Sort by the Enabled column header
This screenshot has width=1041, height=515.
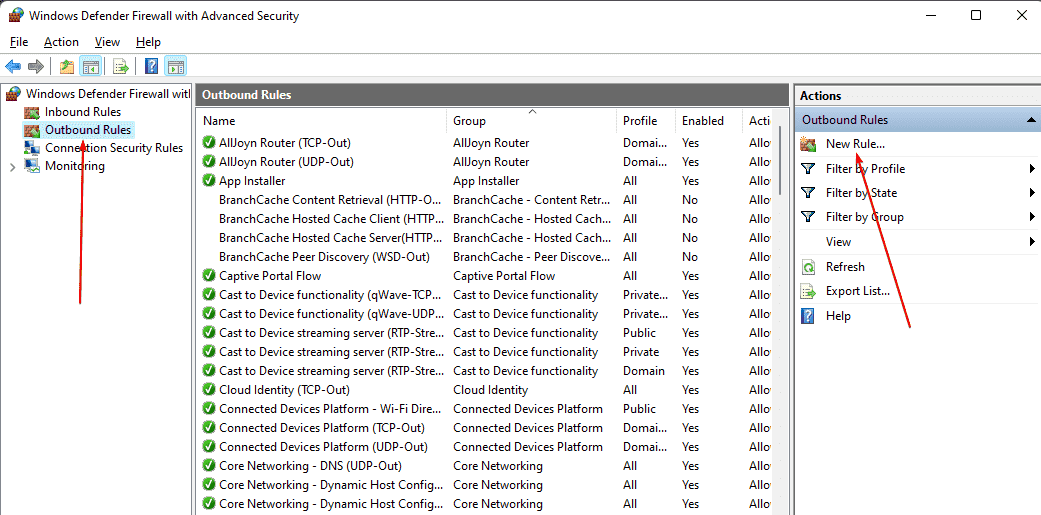click(709, 121)
